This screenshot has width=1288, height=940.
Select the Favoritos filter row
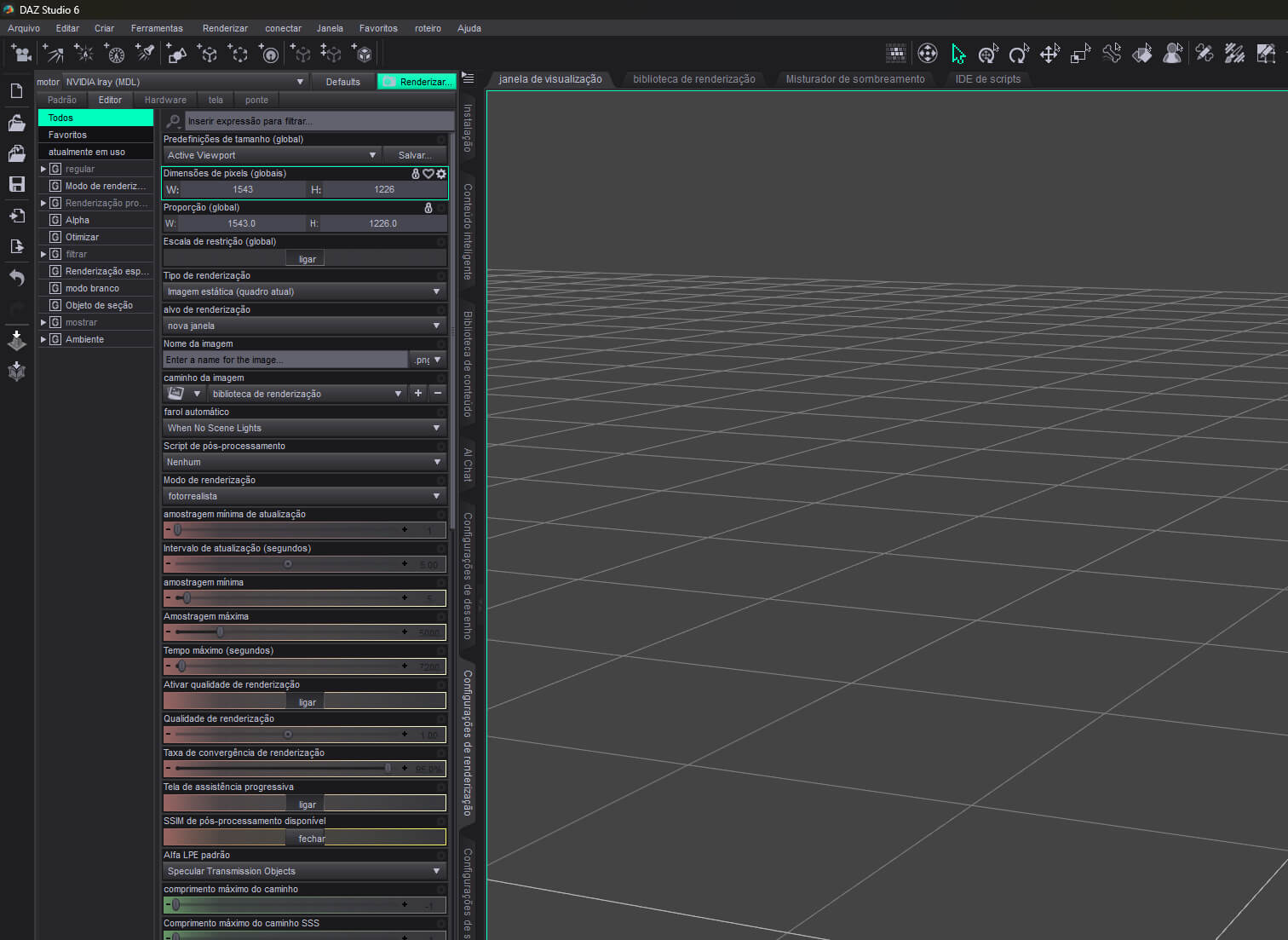point(95,135)
